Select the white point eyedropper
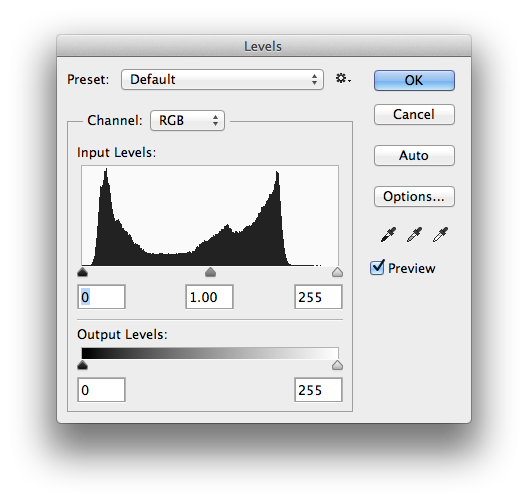 coord(440,234)
